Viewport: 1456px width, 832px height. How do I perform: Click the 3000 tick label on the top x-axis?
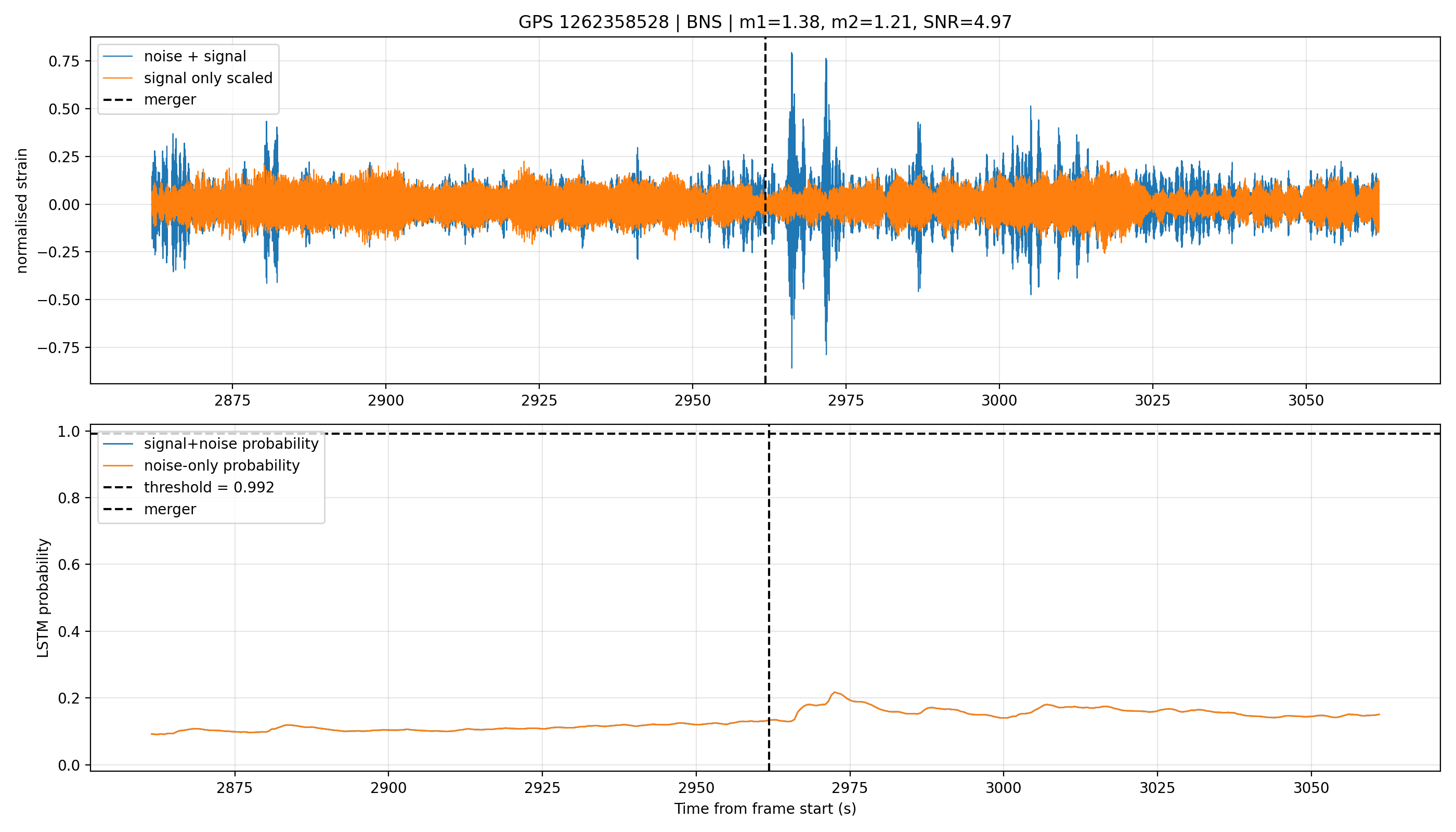pyautogui.click(x=999, y=400)
